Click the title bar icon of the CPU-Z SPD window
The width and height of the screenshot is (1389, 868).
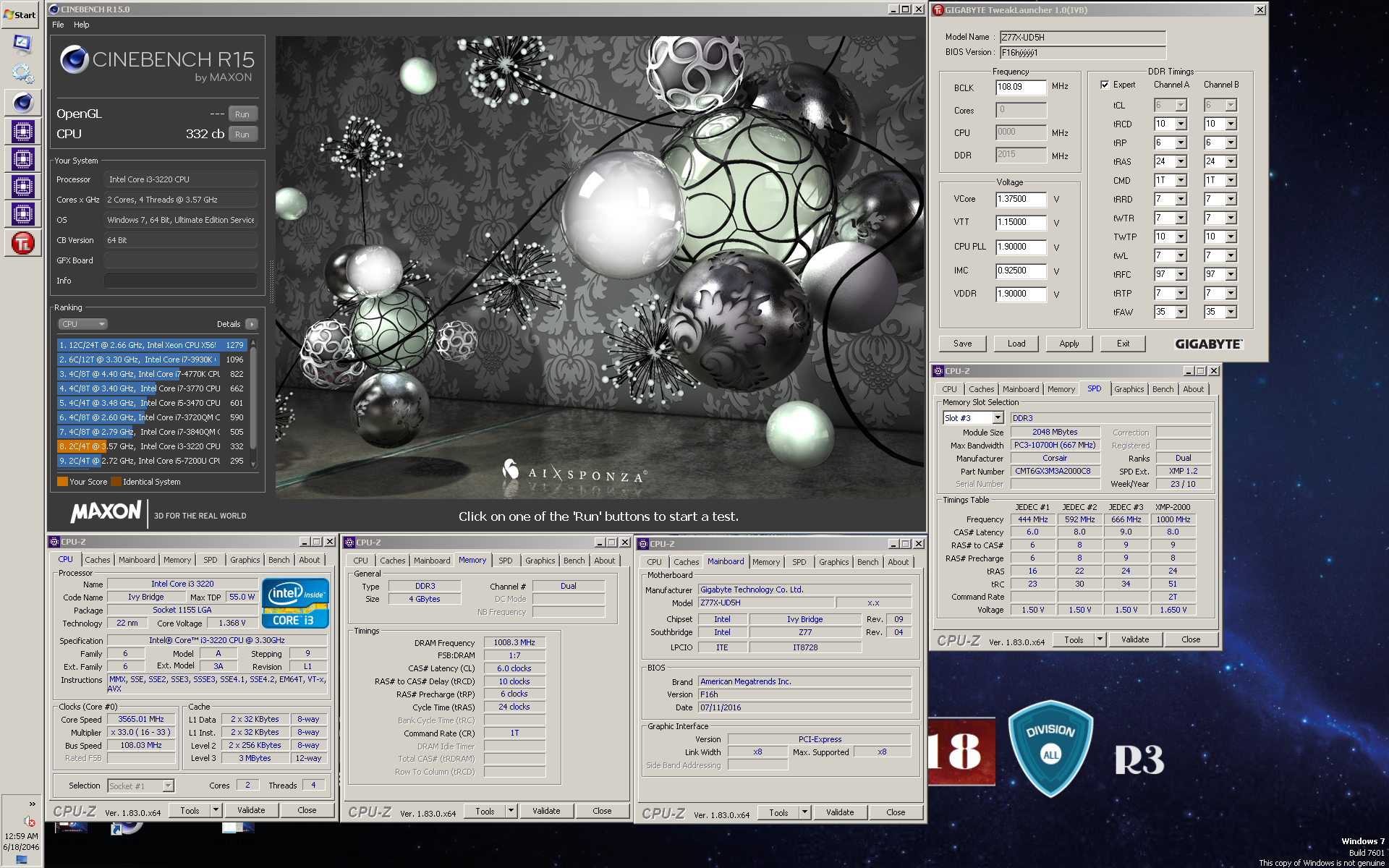[x=938, y=371]
